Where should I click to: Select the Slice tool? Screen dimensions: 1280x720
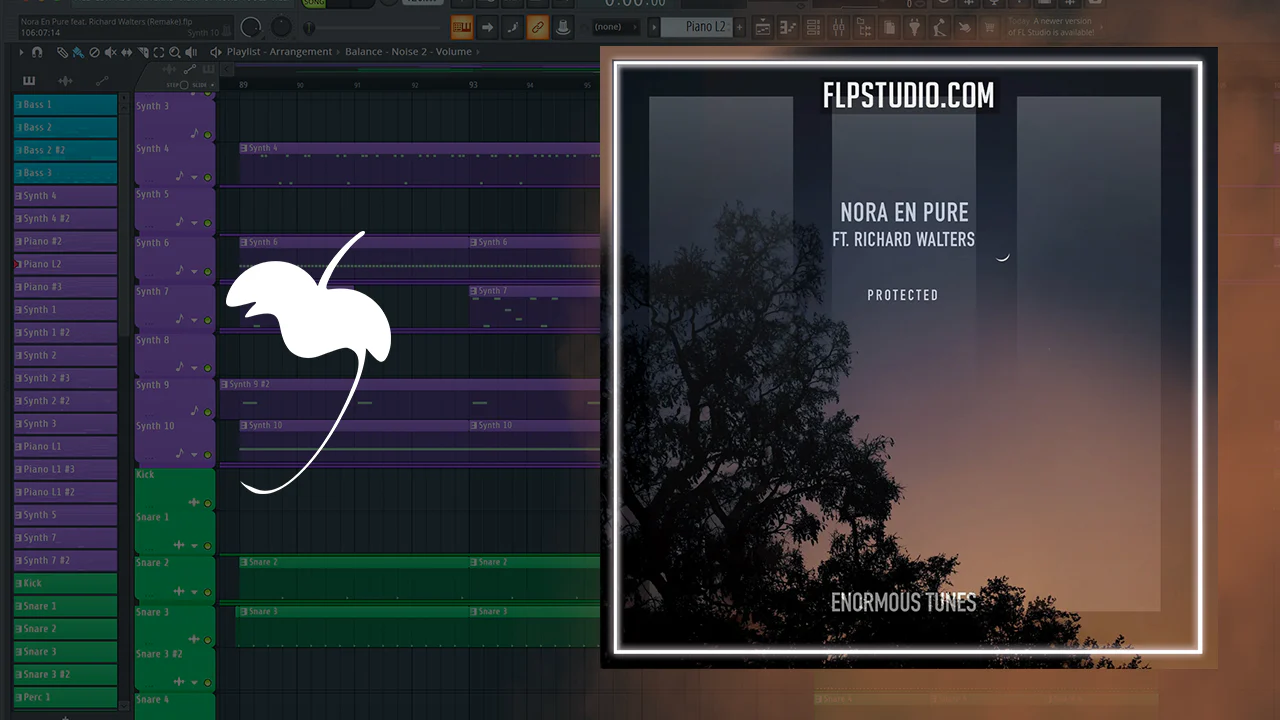142,52
